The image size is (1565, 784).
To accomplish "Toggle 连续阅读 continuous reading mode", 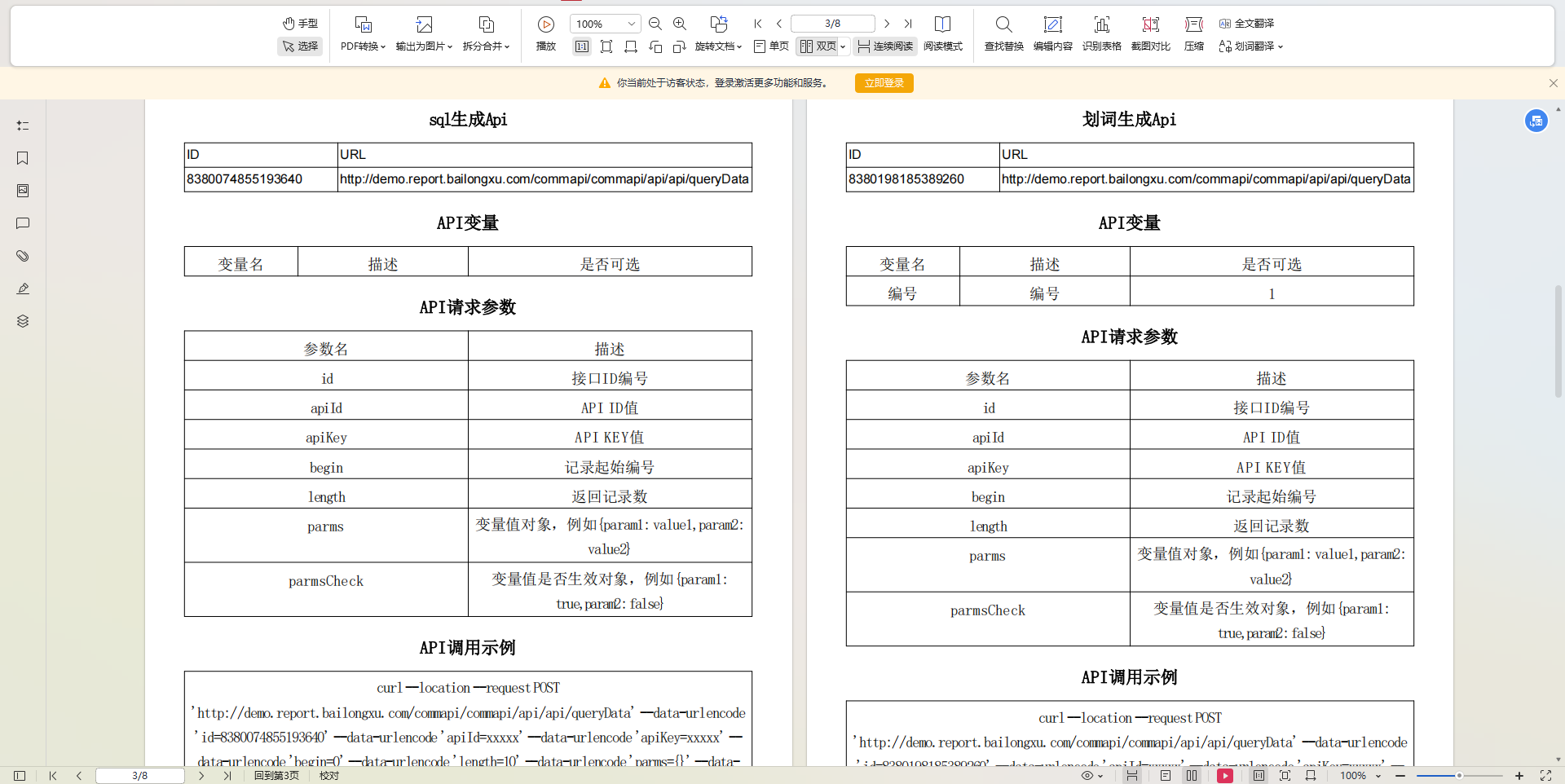I will [885, 46].
